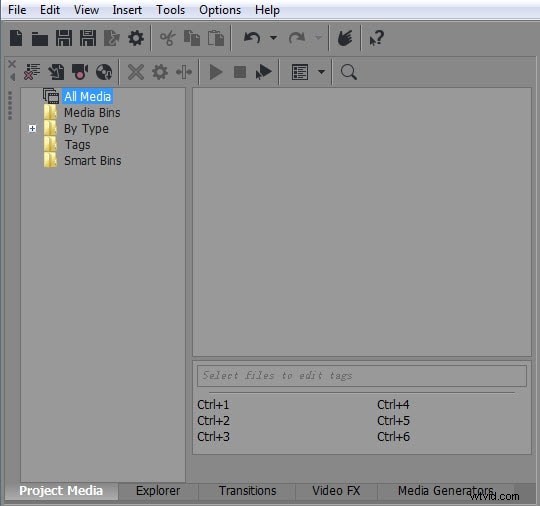Start media preview with Play button
Image resolution: width=540 pixels, height=506 pixels.
pyautogui.click(x=216, y=72)
